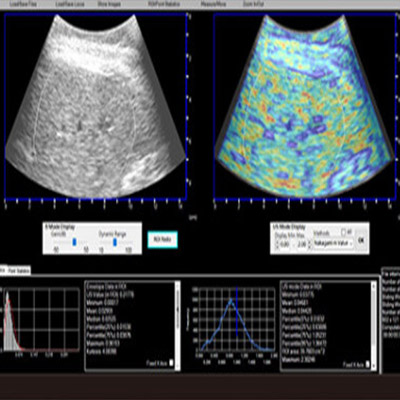Switch to the Point Statistics tab
This screenshot has height=400, width=400.
[19, 270]
